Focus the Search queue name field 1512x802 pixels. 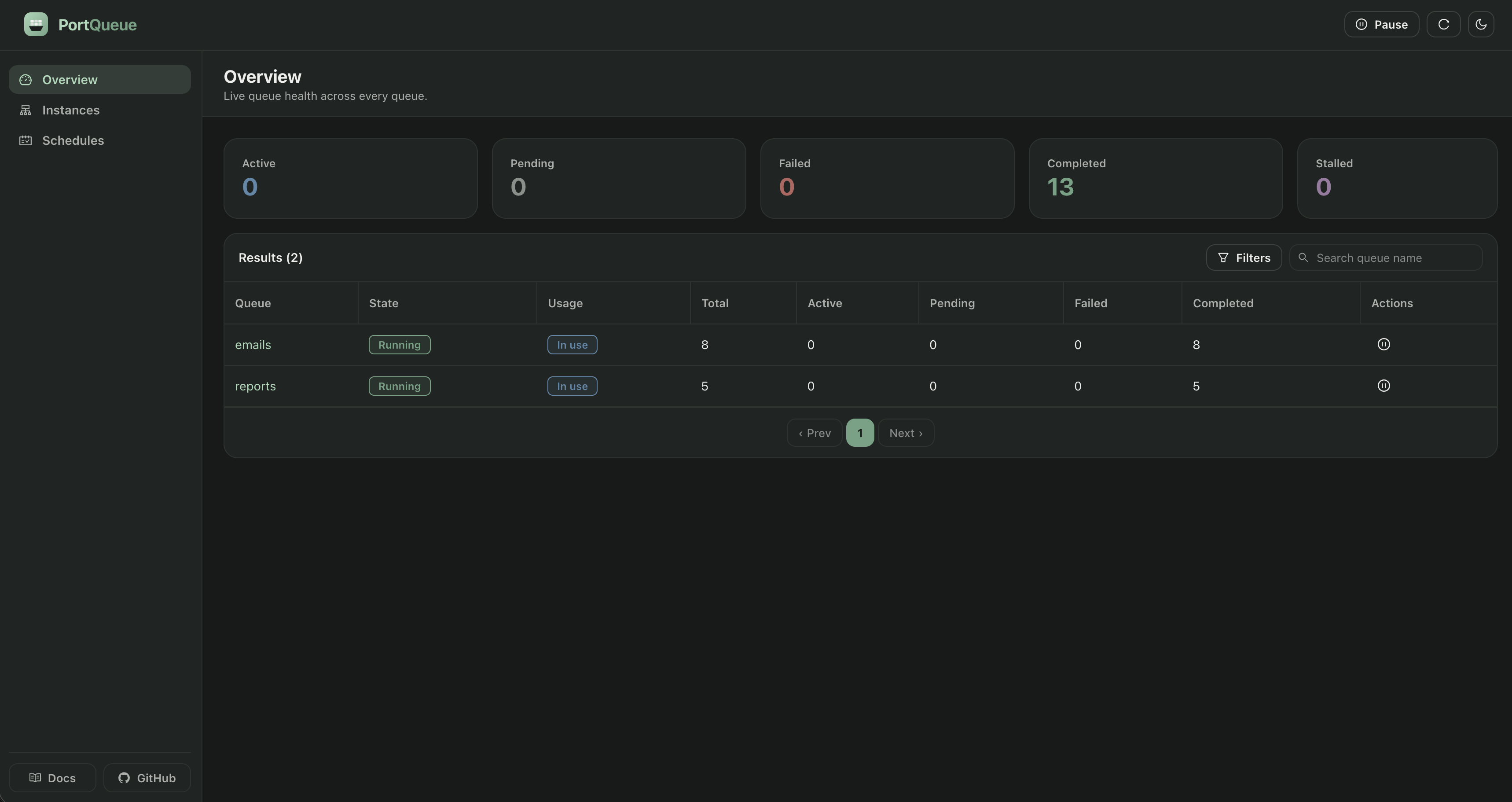click(1386, 258)
